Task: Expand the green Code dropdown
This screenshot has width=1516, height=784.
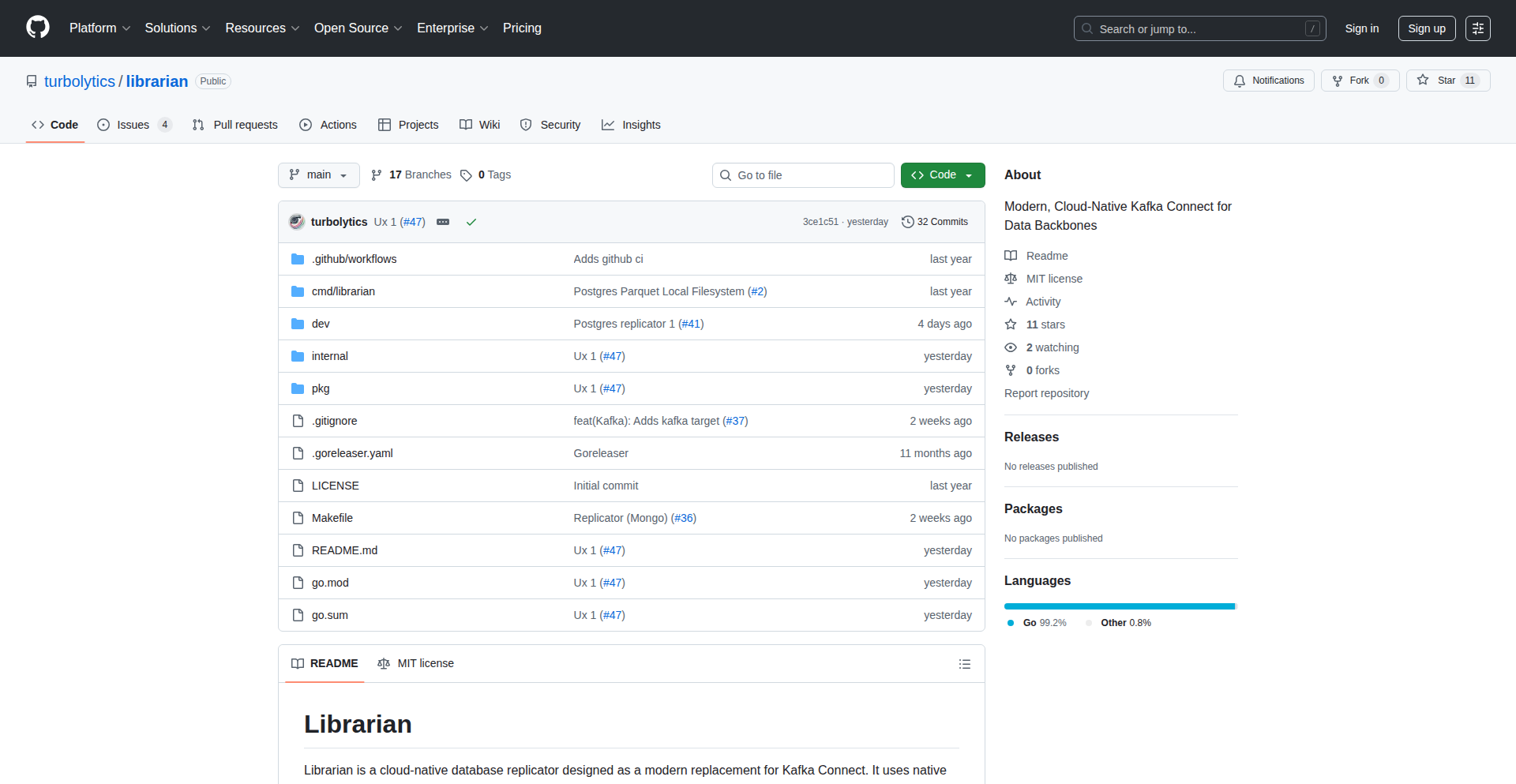Action: coord(942,175)
